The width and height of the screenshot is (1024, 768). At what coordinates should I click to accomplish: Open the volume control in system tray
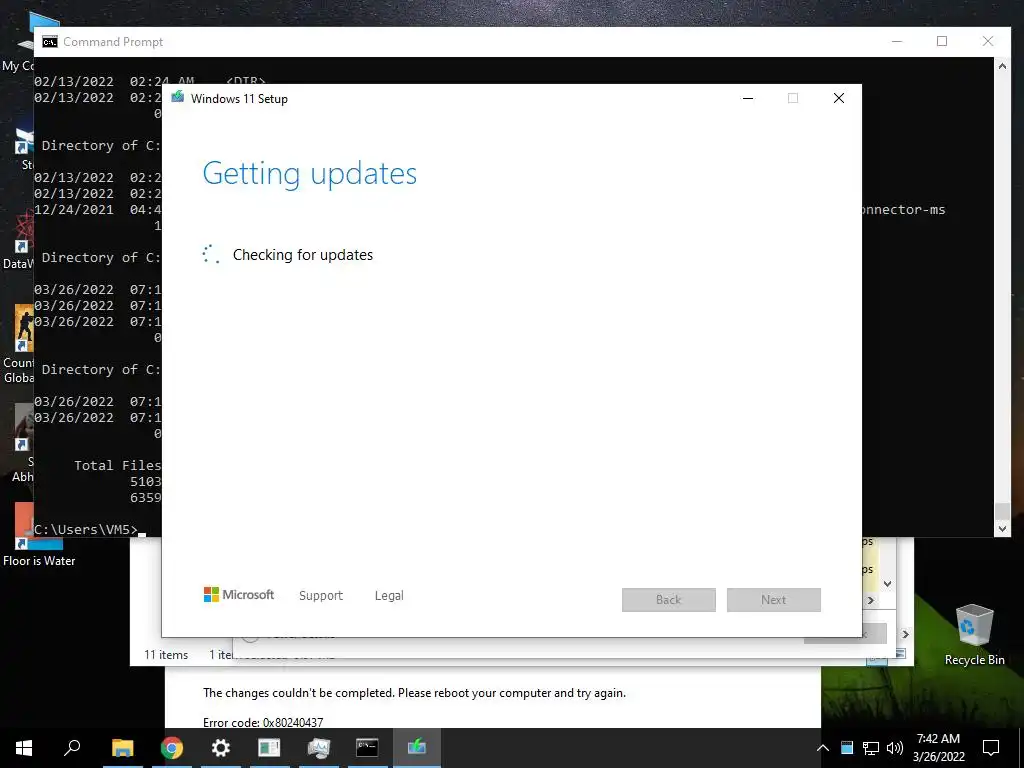click(895, 748)
